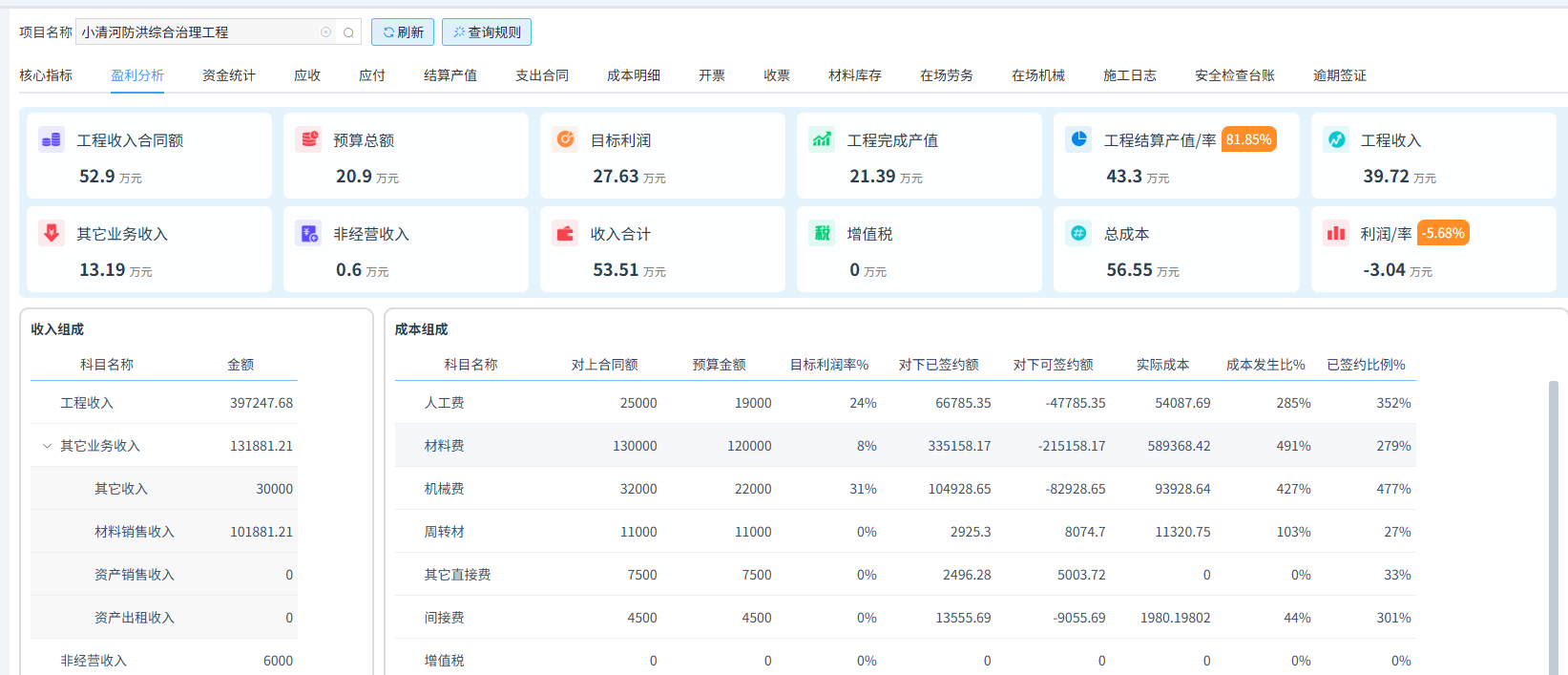This screenshot has width=1568, height=675.
Task: Click the 589368.42 actual cost value
Action: [1179, 446]
